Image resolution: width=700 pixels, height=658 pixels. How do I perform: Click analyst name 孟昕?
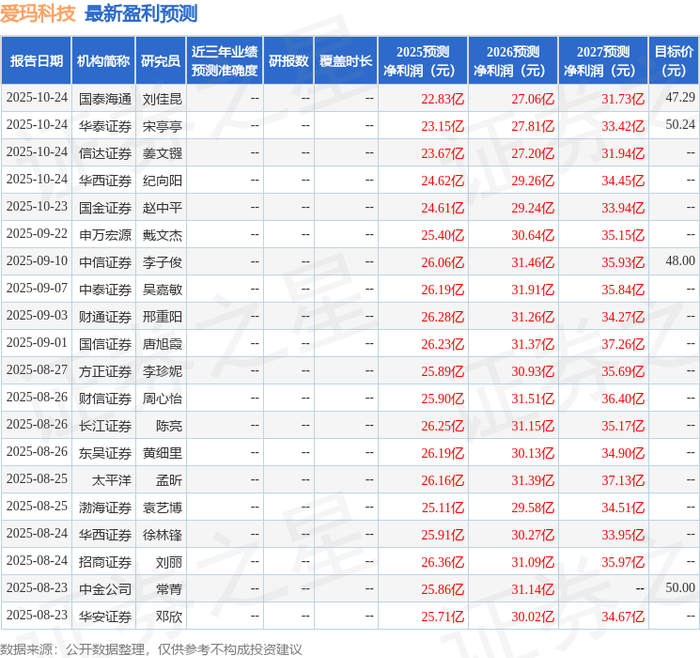[x=169, y=480]
